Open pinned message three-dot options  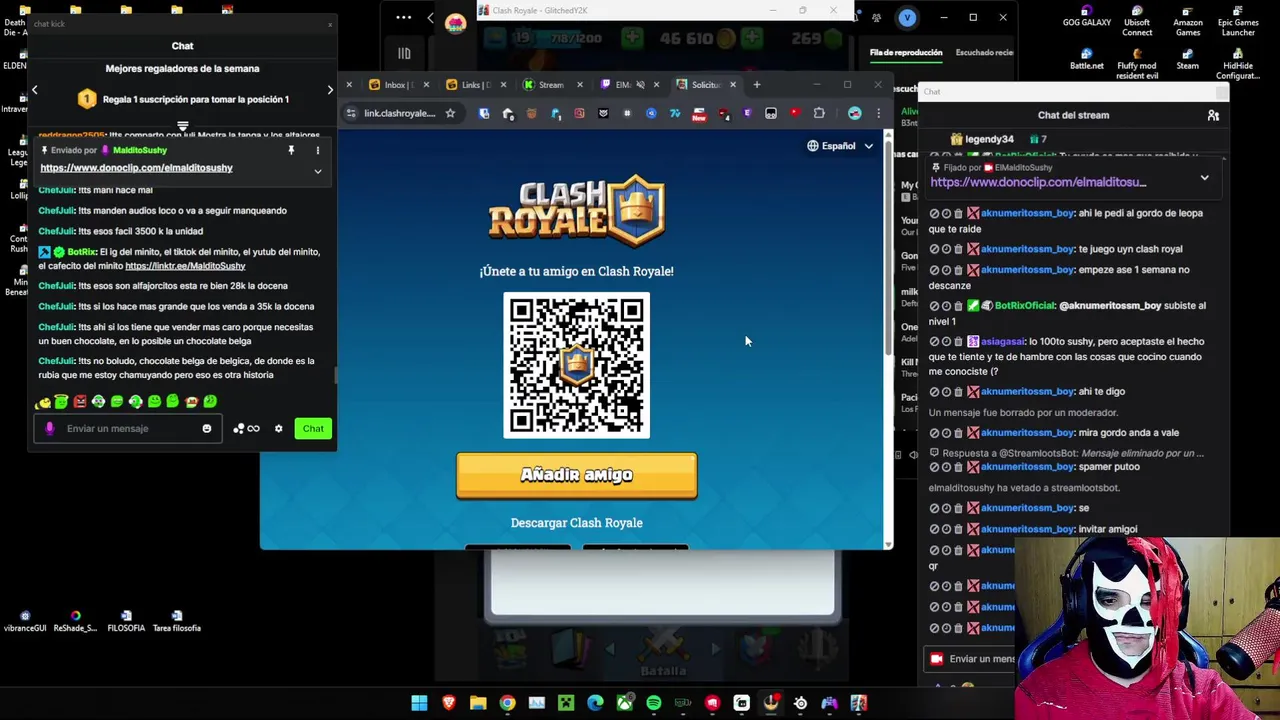(318, 150)
